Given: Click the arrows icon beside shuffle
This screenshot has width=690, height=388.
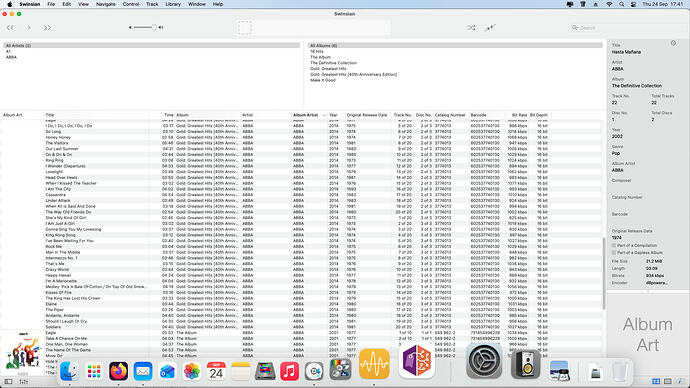Looking at the screenshot, I should click(x=490, y=28).
